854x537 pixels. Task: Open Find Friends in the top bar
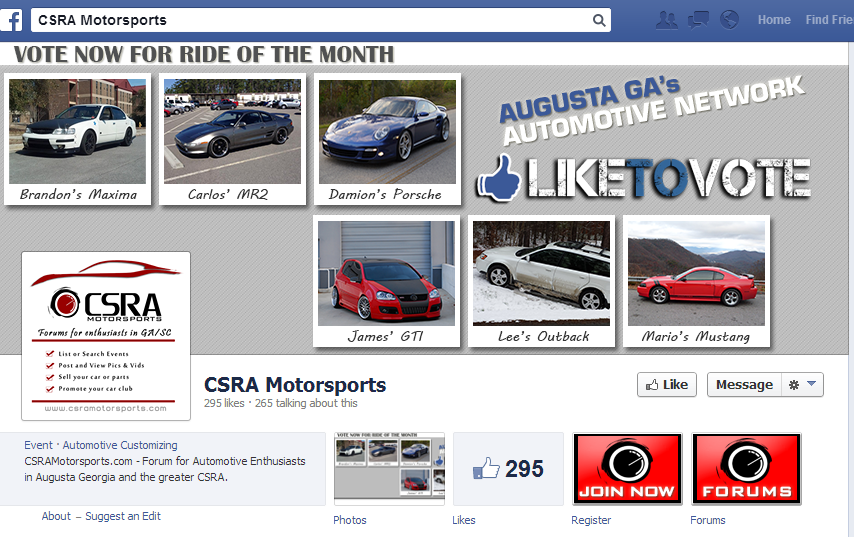coord(829,20)
